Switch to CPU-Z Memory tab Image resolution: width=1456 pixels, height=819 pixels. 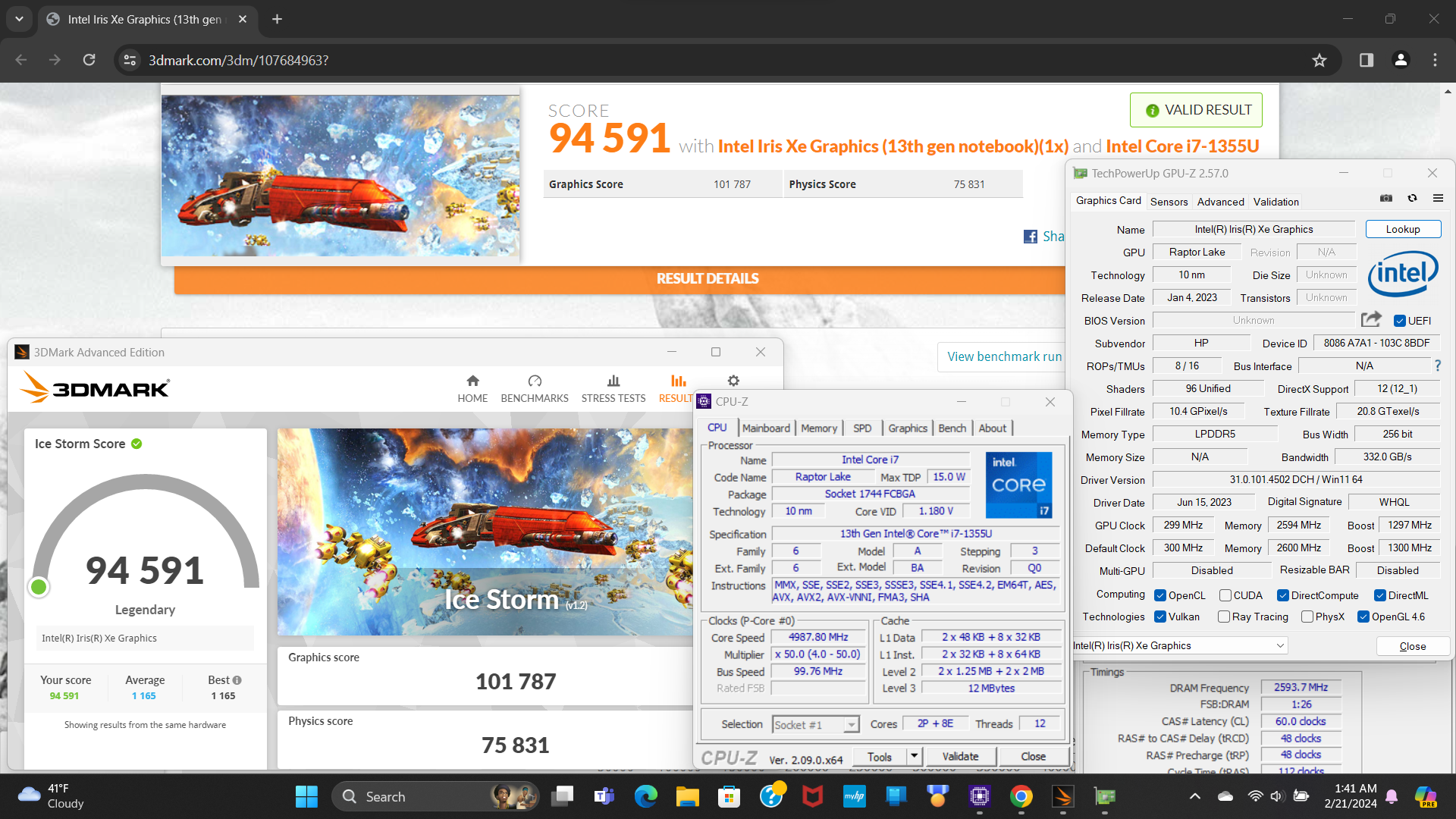819,428
